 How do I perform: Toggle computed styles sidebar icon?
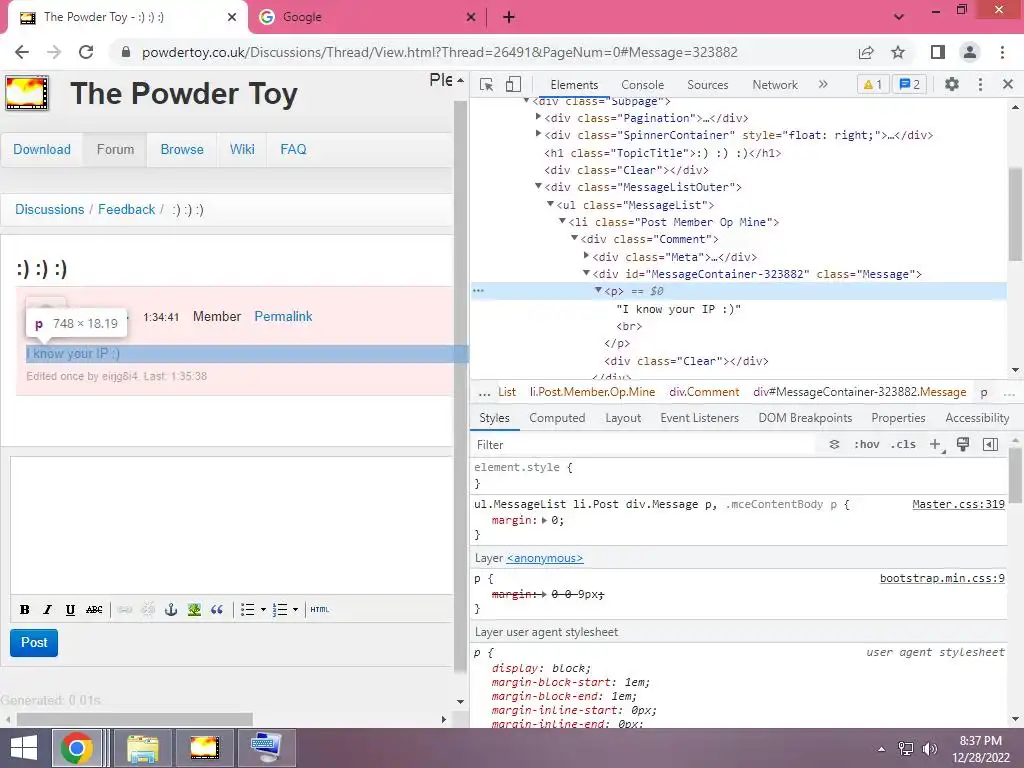pyautogui.click(x=990, y=445)
